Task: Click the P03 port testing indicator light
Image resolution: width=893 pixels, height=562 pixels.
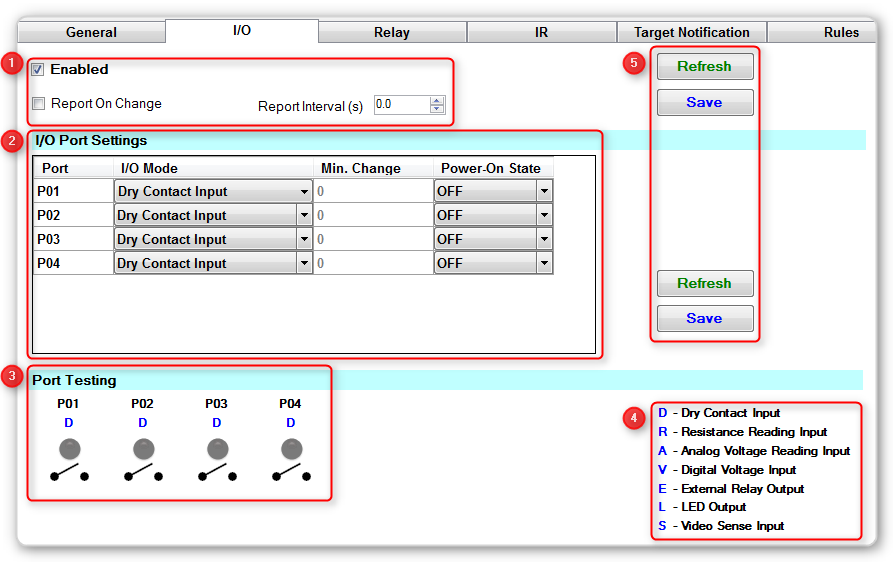Action: (216, 449)
